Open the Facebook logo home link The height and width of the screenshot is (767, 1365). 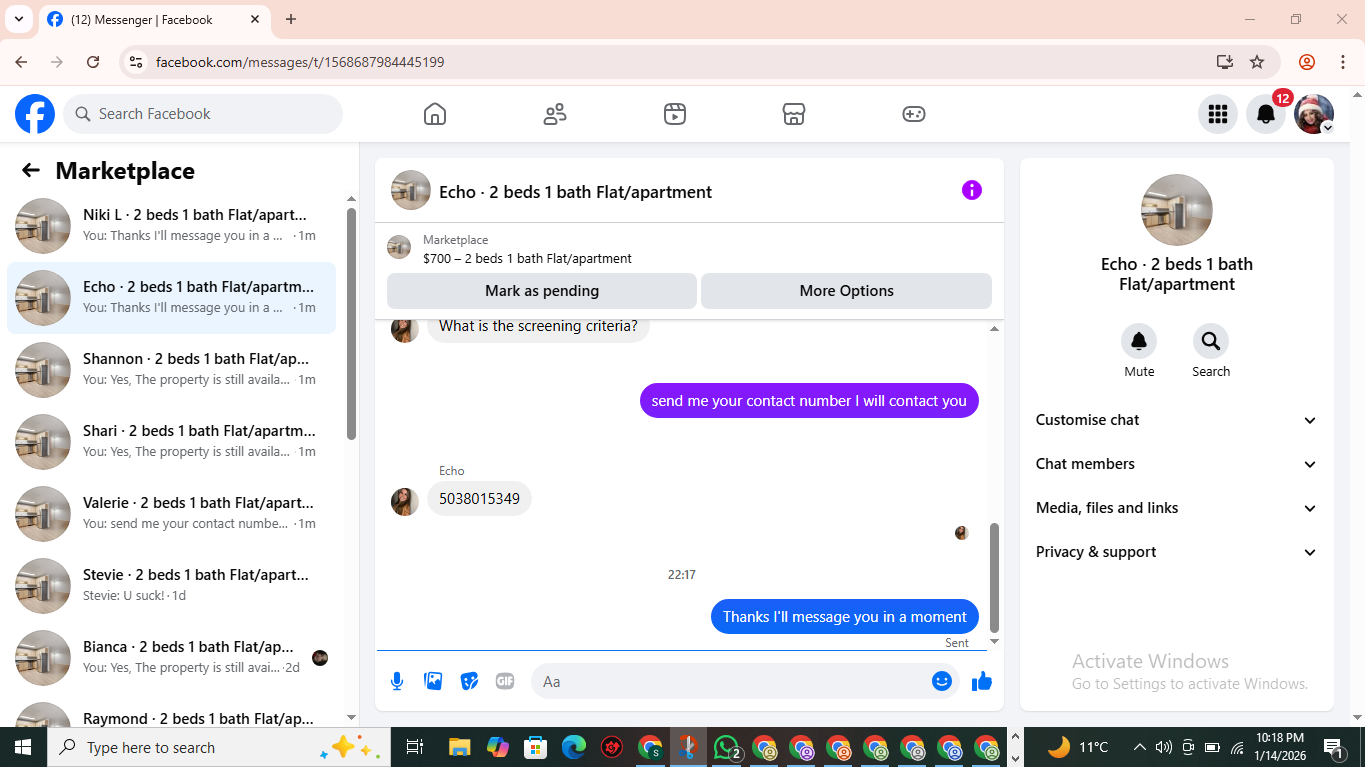(35, 114)
